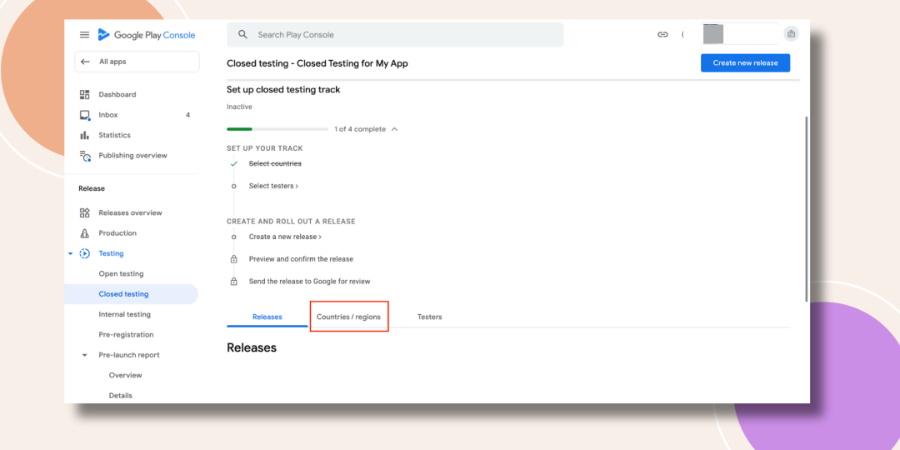
Task: Click the Google Play Console logo
Action: coord(146,35)
